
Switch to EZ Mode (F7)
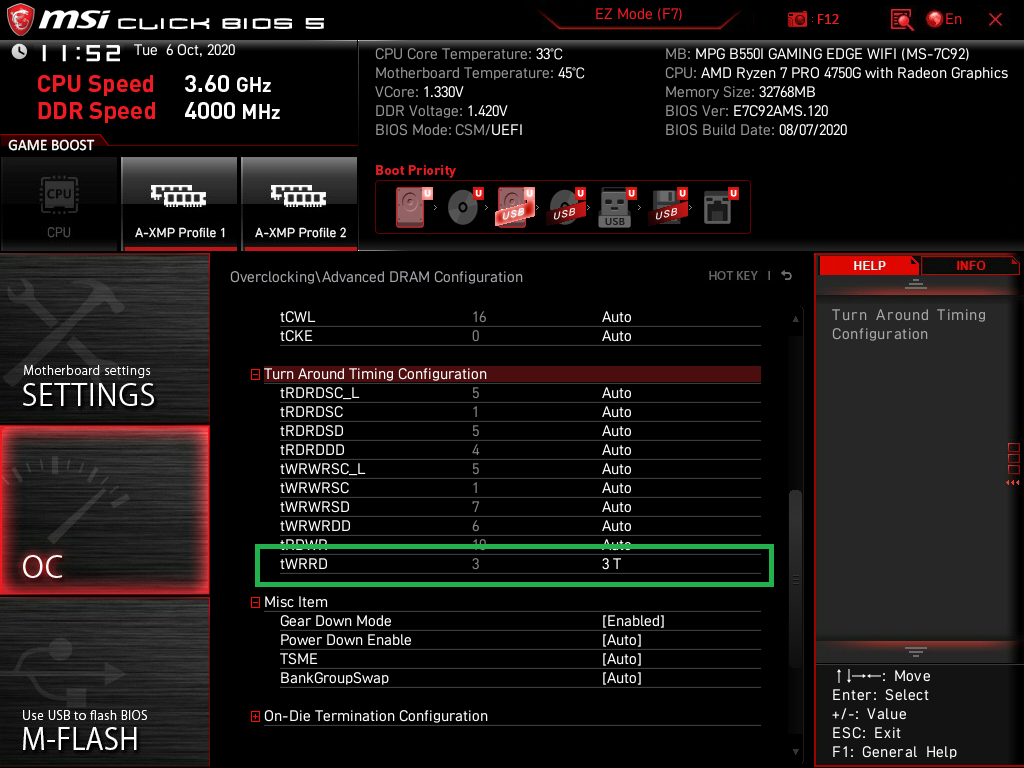pyautogui.click(x=638, y=14)
